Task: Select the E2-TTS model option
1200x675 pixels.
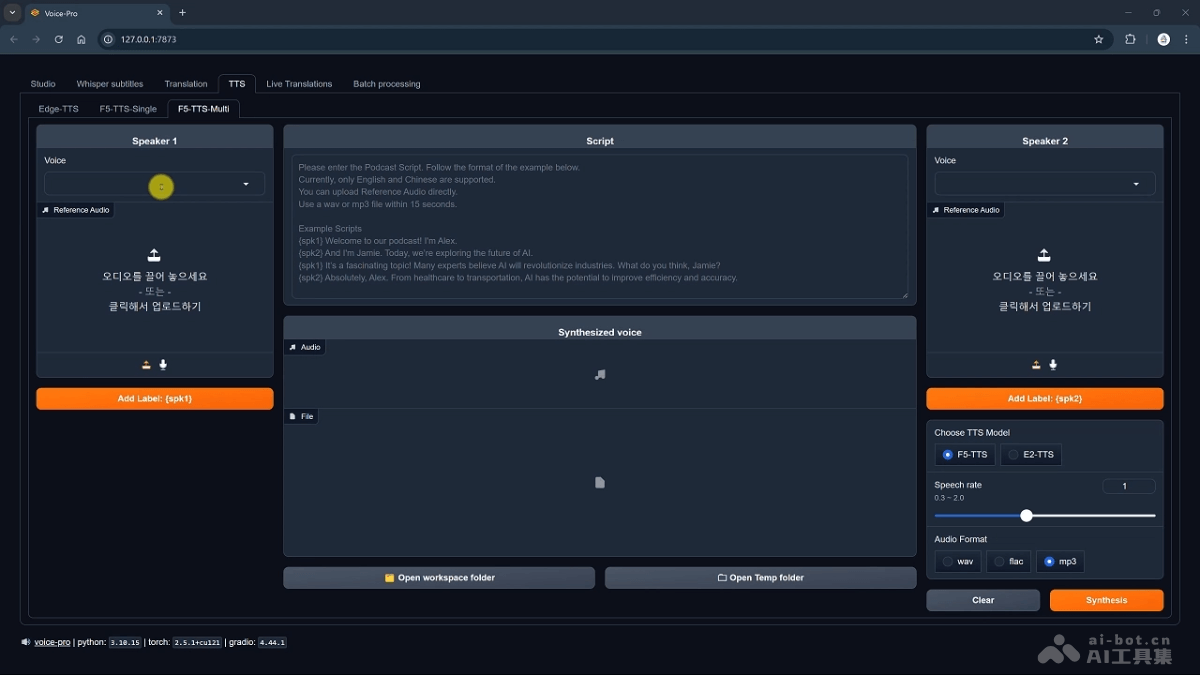Action: click(x=1030, y=455)
